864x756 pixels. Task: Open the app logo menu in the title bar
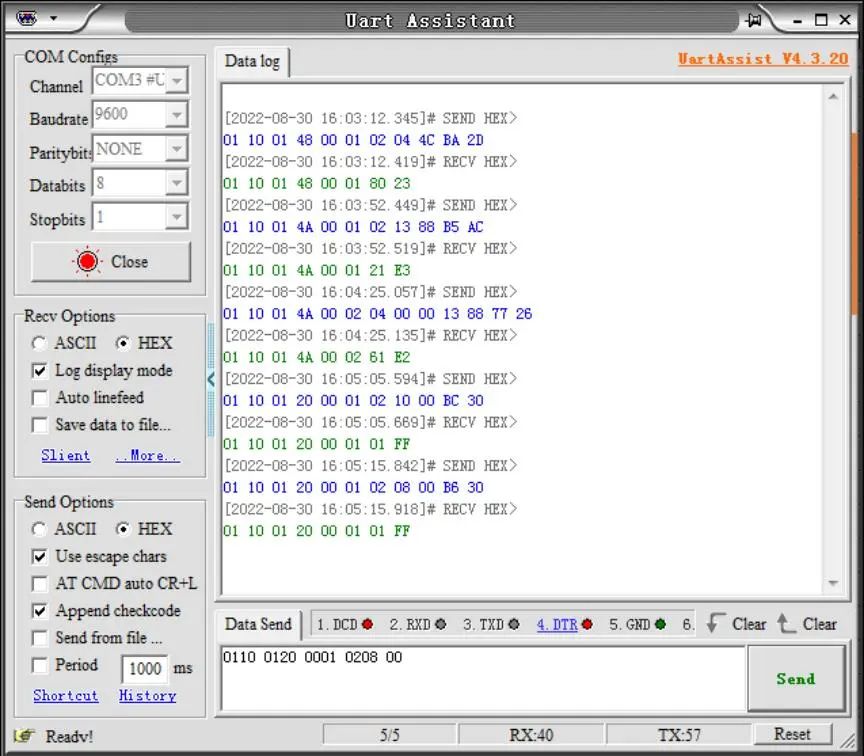pos(26,18)
